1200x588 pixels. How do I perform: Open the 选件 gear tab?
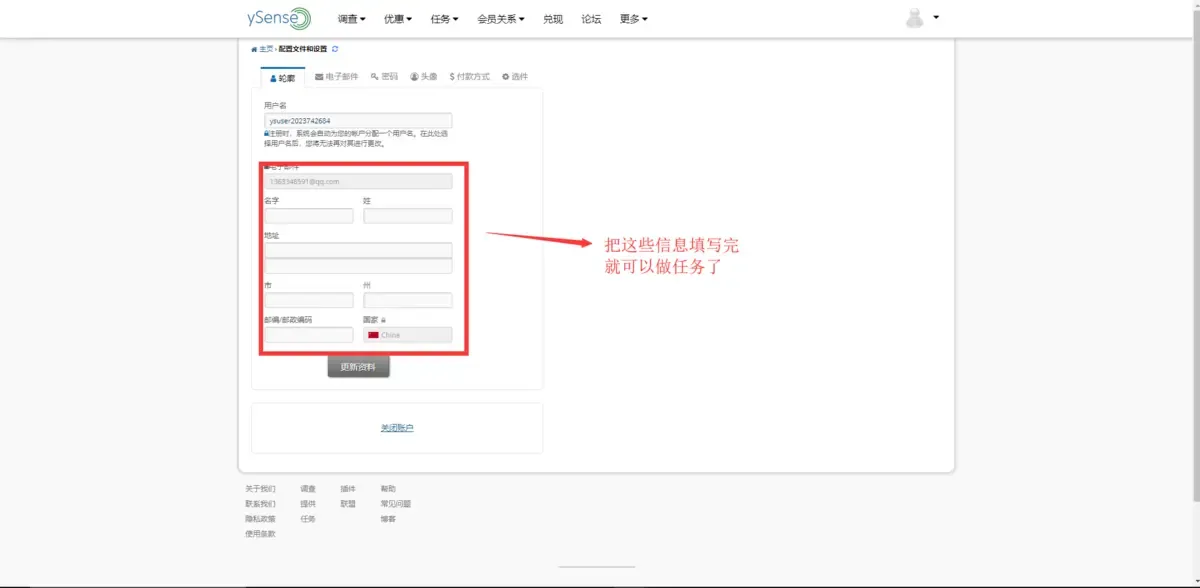[x=515, y=77]
